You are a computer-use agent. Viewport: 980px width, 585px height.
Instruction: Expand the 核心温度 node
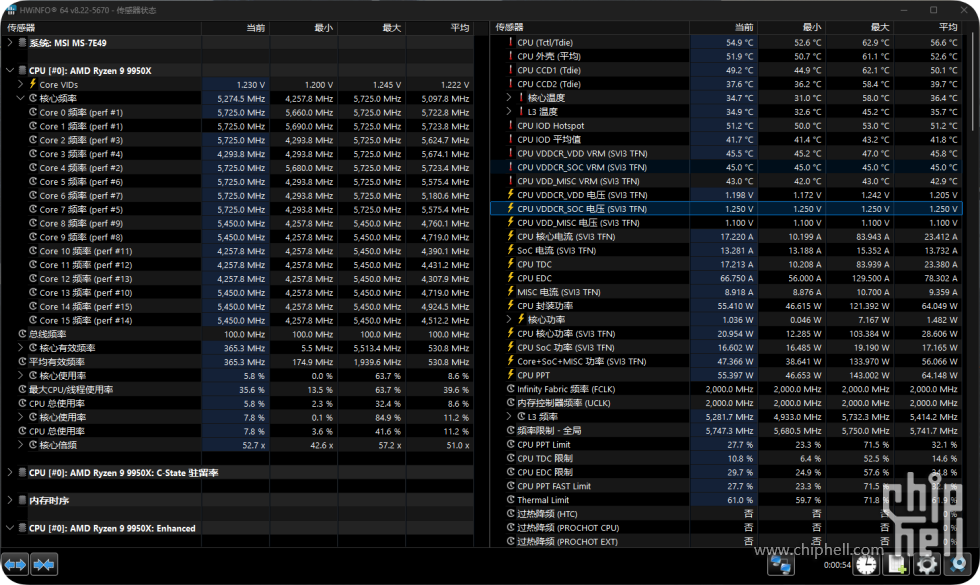pos(509,98)
